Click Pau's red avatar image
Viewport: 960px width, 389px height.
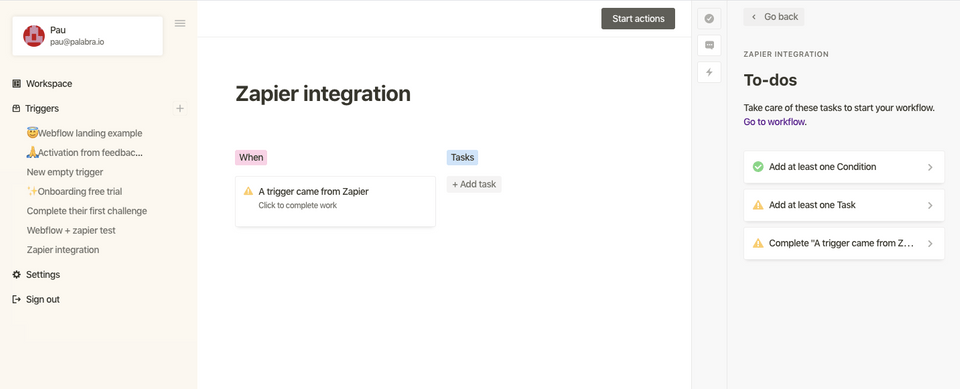34,36
